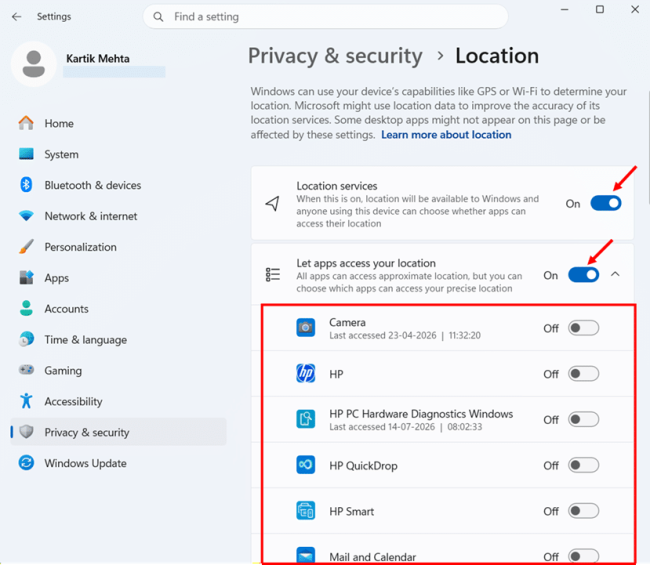
Task: Click the HP Smart app name
Action: [352, 511]
